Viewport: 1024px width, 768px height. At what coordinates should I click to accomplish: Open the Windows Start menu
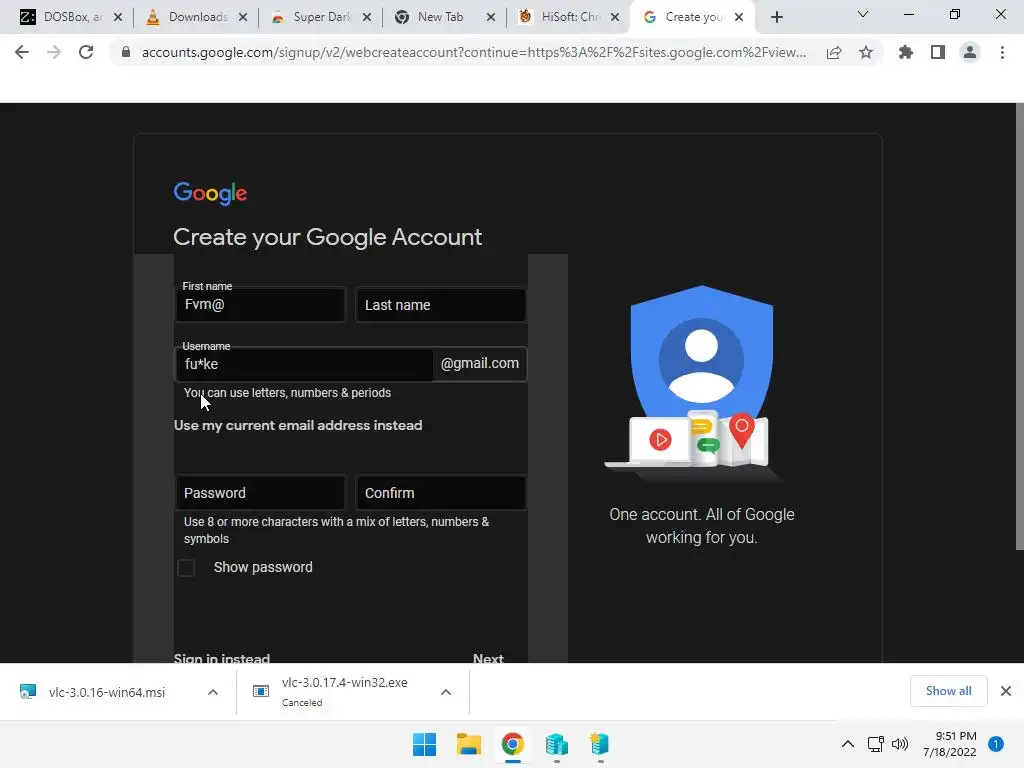424,744
